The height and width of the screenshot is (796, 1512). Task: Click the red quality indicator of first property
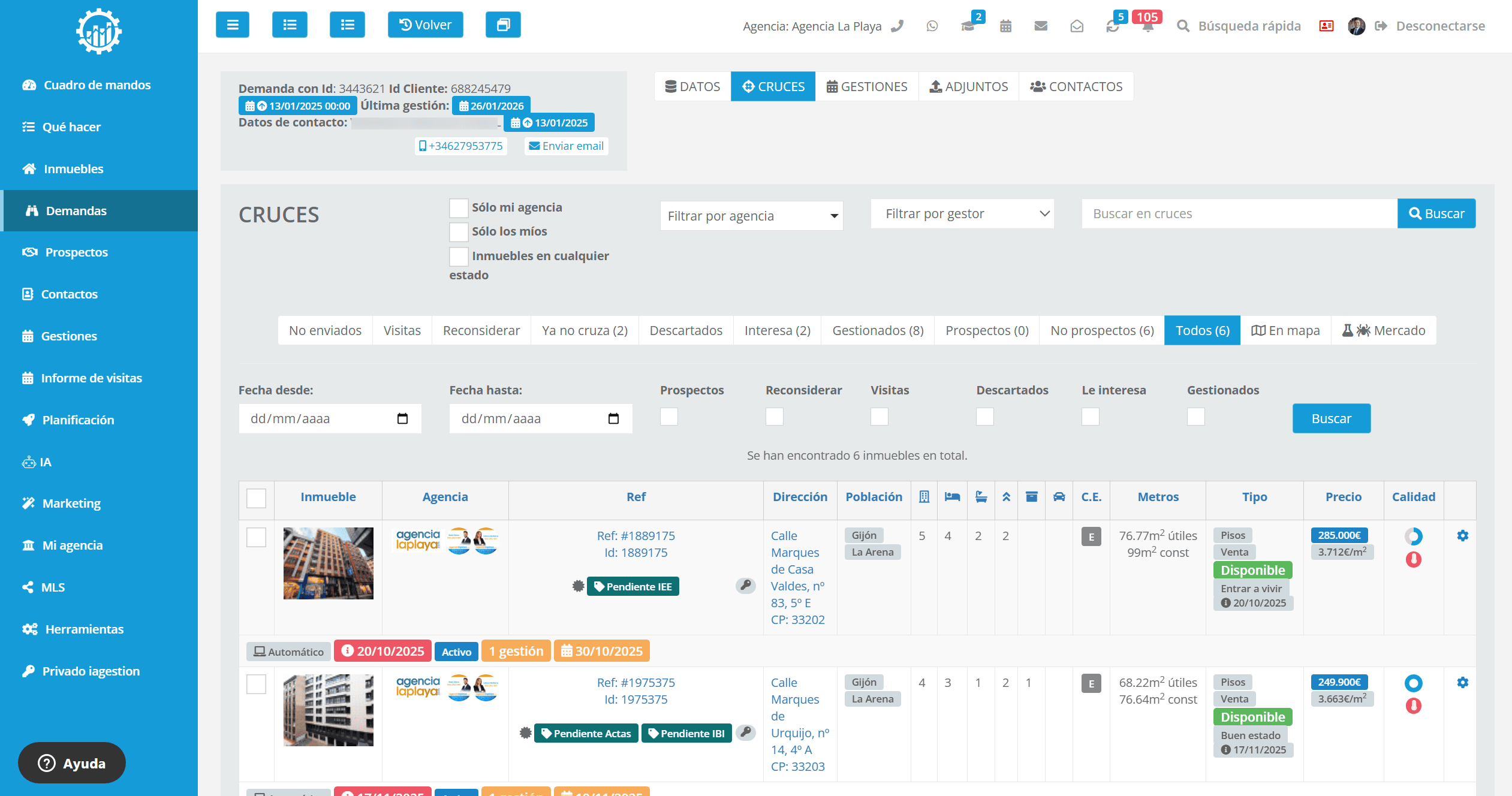tap(1413, 559)
